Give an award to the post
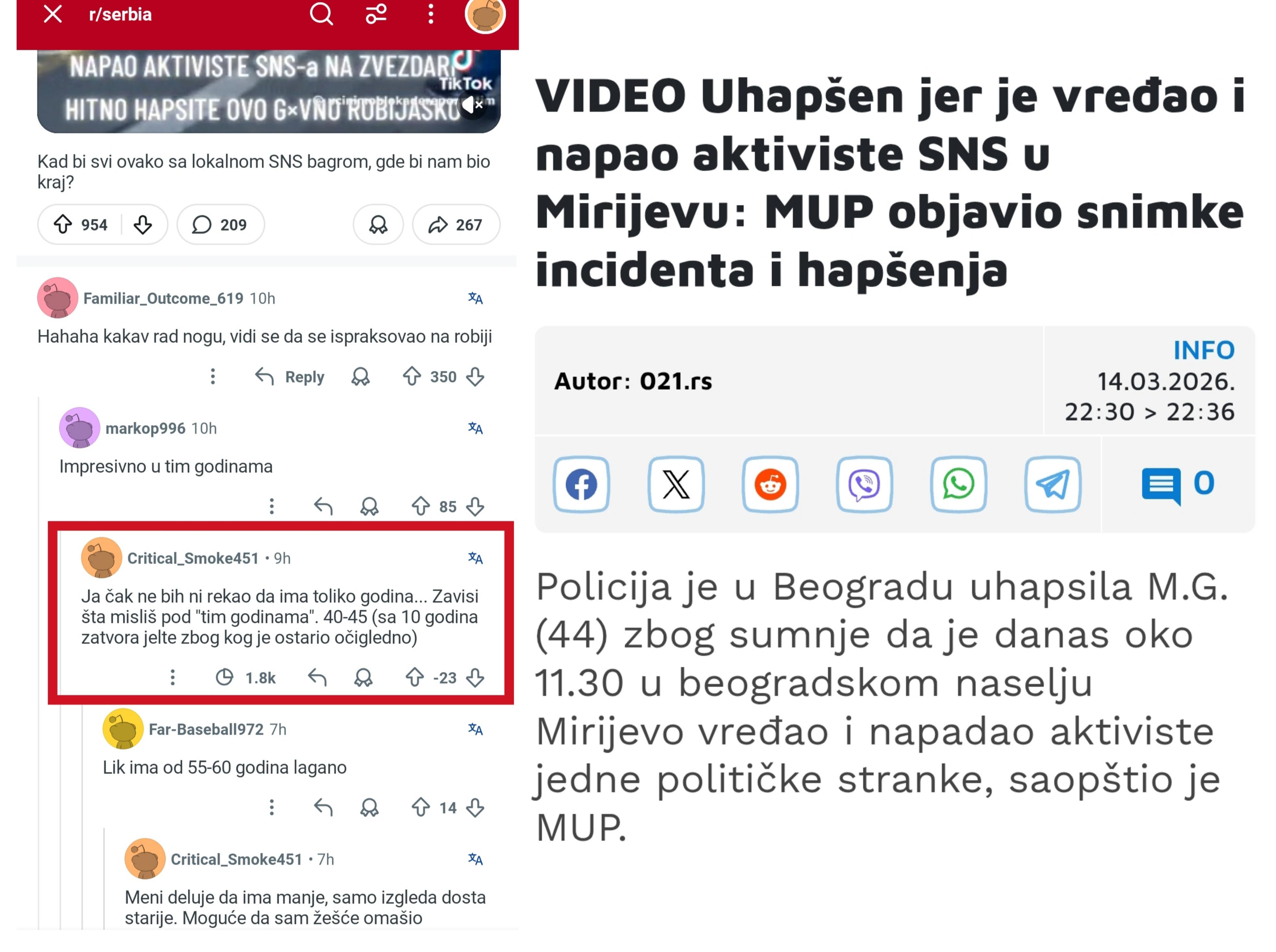Viewport: 1276px width, 952px height. (x=378, y=224)
